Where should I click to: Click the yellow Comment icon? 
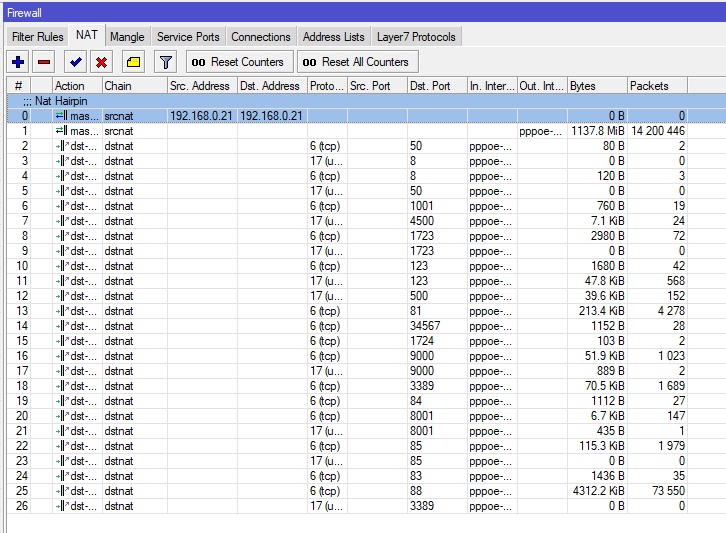134,62
